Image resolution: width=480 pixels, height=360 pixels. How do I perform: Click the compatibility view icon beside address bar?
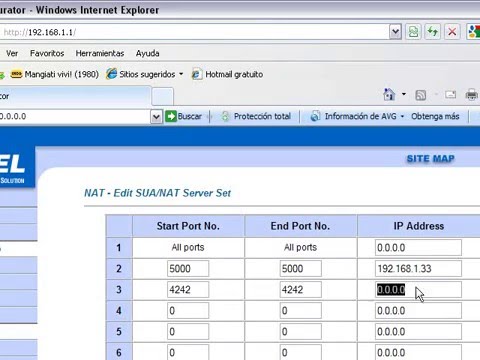[x=413, y=32]
